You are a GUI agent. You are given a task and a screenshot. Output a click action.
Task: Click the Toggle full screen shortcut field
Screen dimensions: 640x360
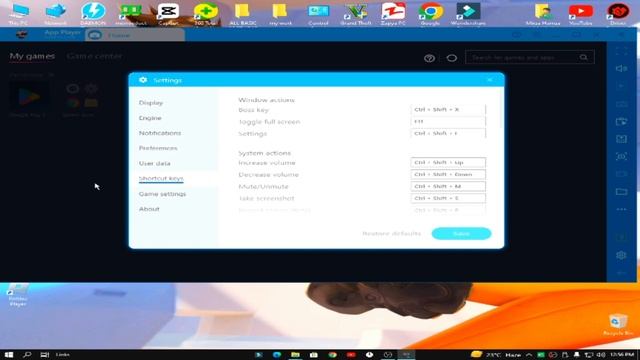pyautogui.click(x=448, y=121)
